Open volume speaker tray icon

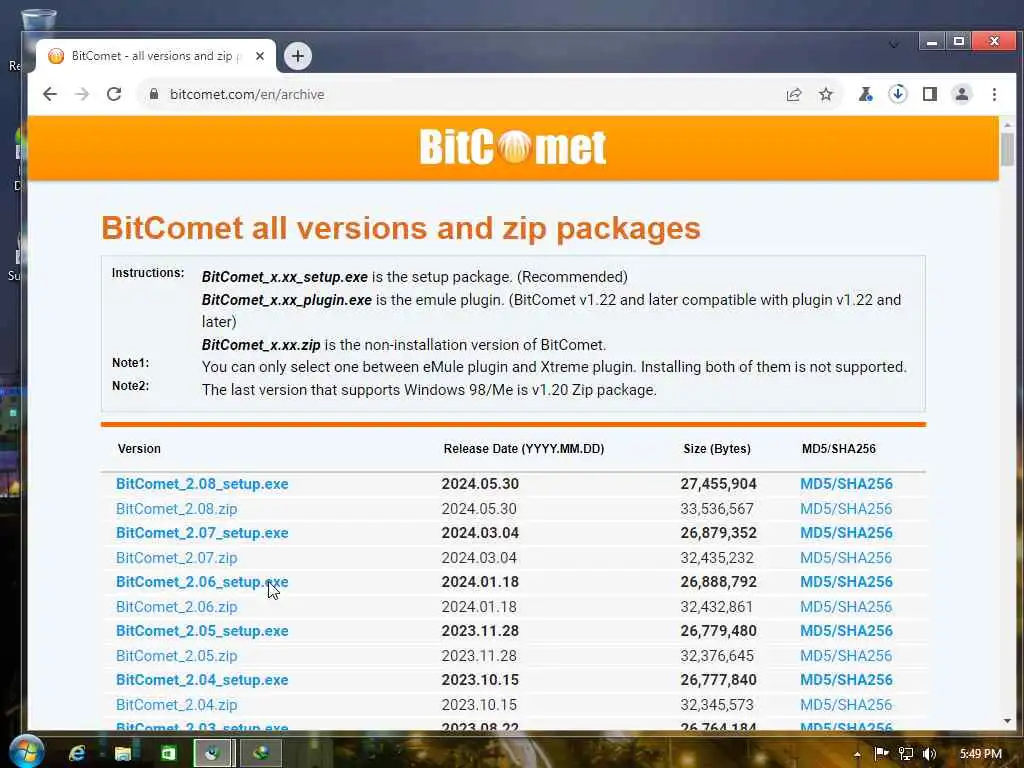(x=929, y=754)
